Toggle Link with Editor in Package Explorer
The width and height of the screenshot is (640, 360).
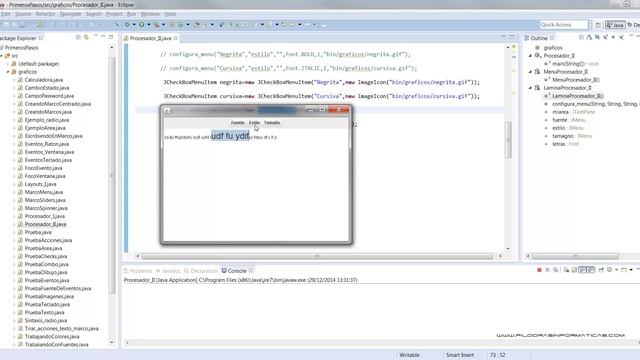tap(86, 38)
